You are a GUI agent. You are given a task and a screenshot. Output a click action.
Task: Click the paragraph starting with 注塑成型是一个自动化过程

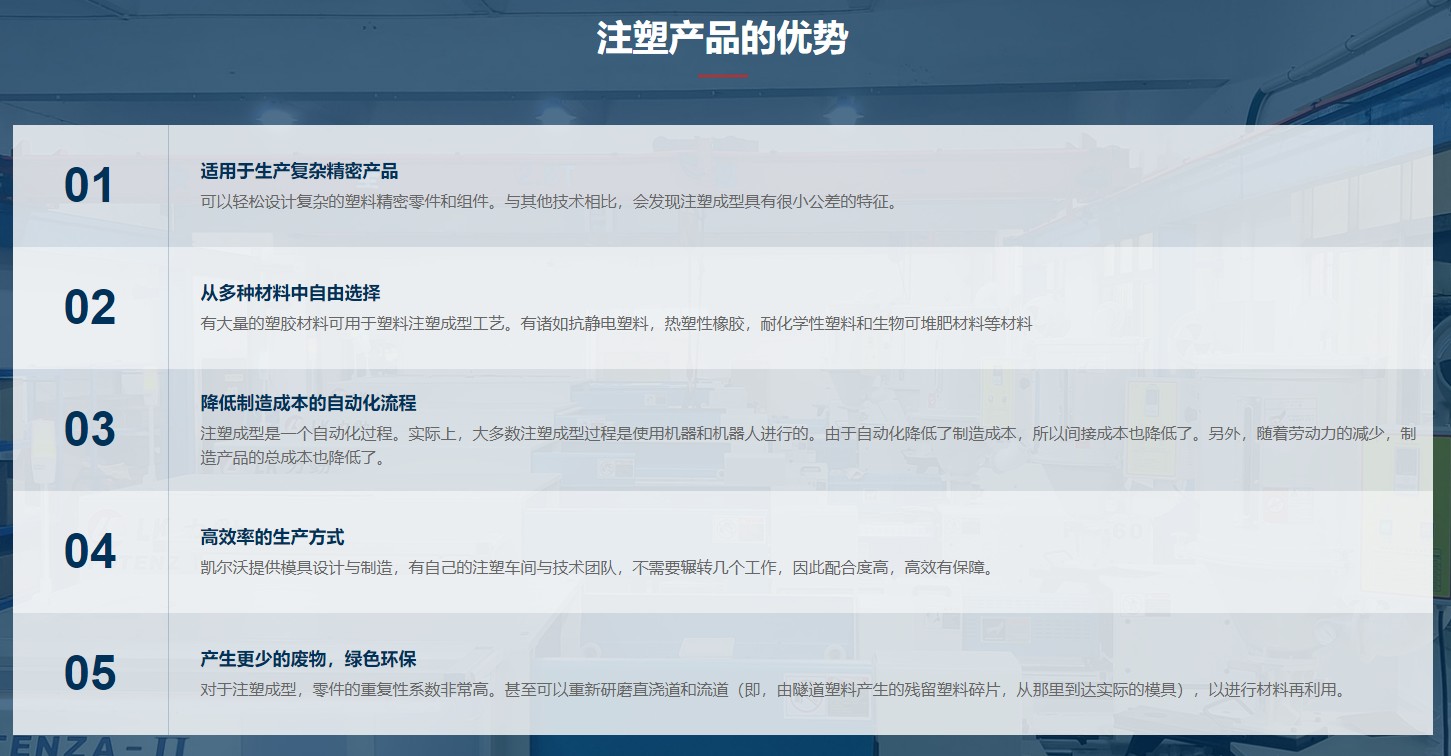[x=808, y=445]
